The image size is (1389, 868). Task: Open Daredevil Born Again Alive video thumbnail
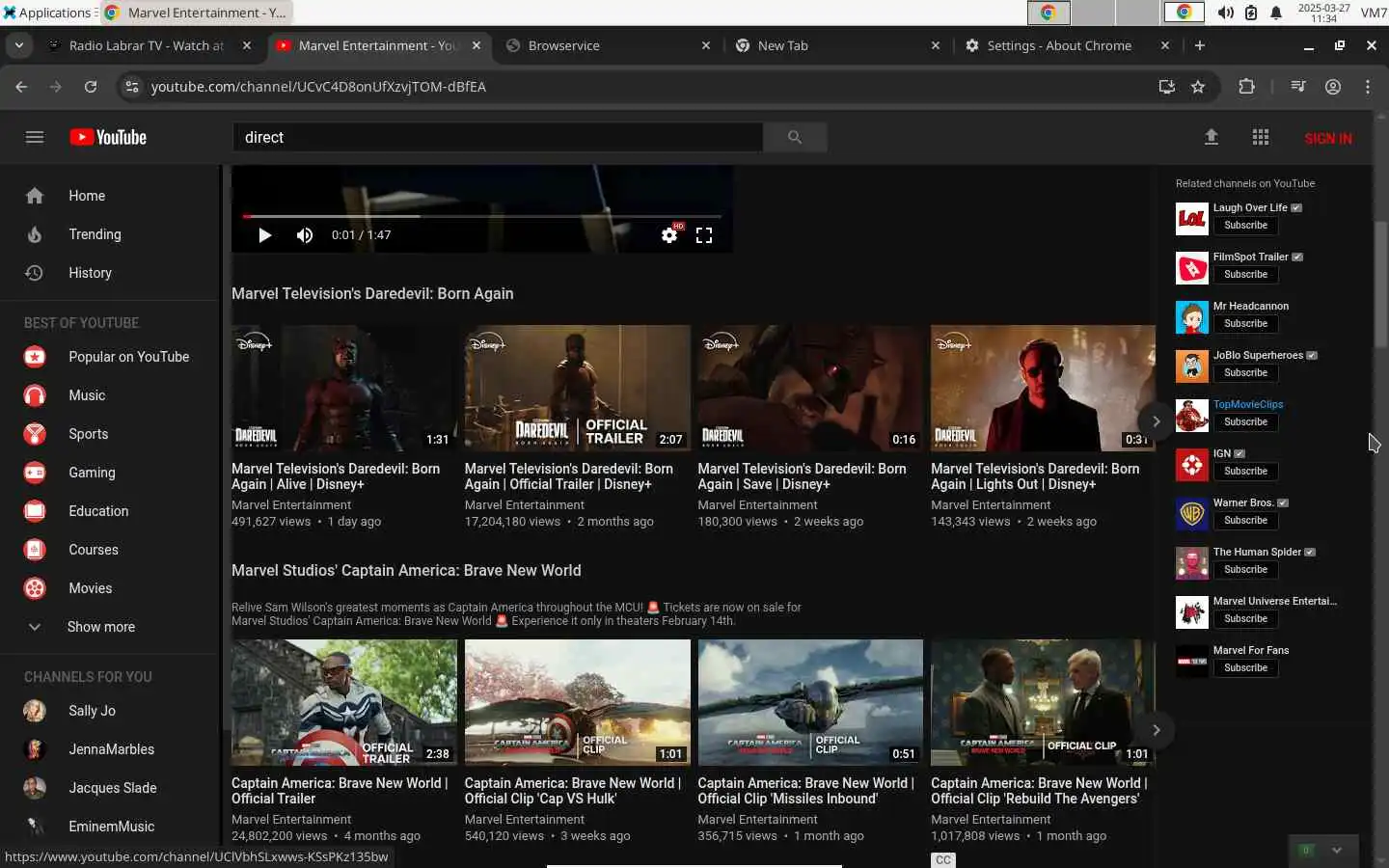click(x=344, y=388)
